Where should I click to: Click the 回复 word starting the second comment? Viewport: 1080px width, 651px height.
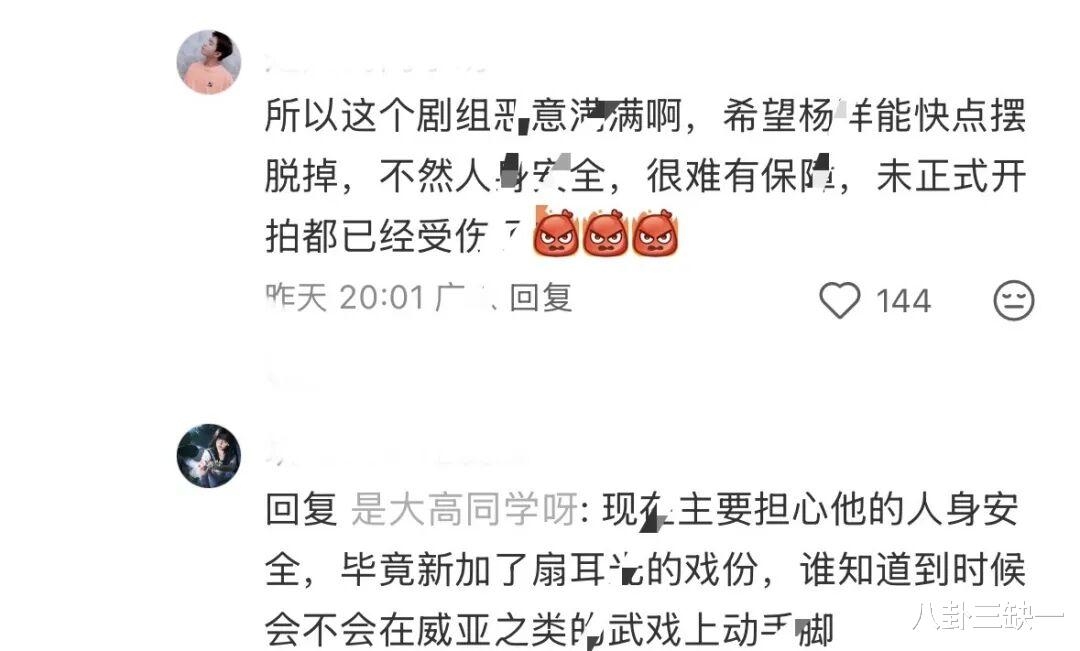click(301, 510)
